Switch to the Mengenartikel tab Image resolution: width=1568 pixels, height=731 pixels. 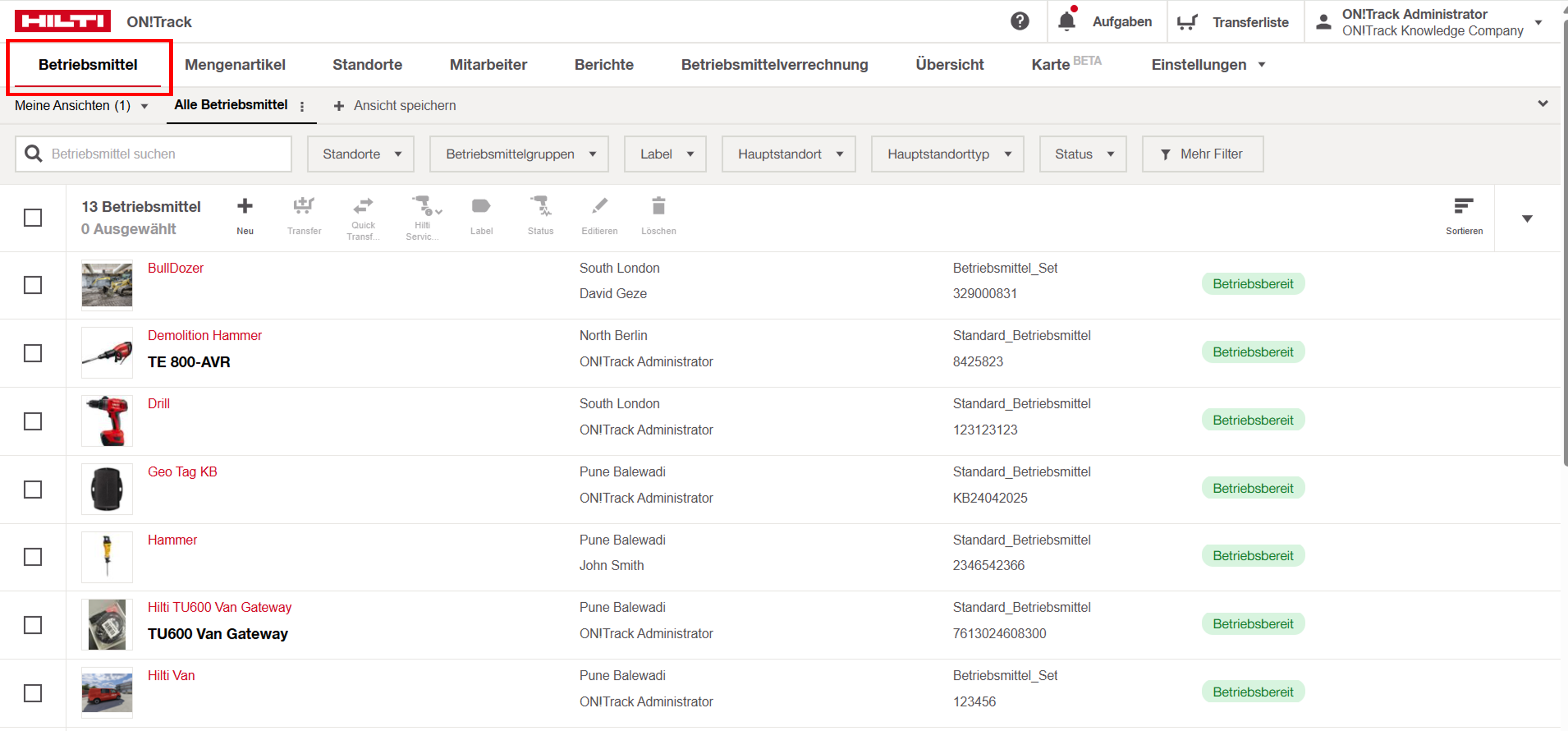click(235, 65)
